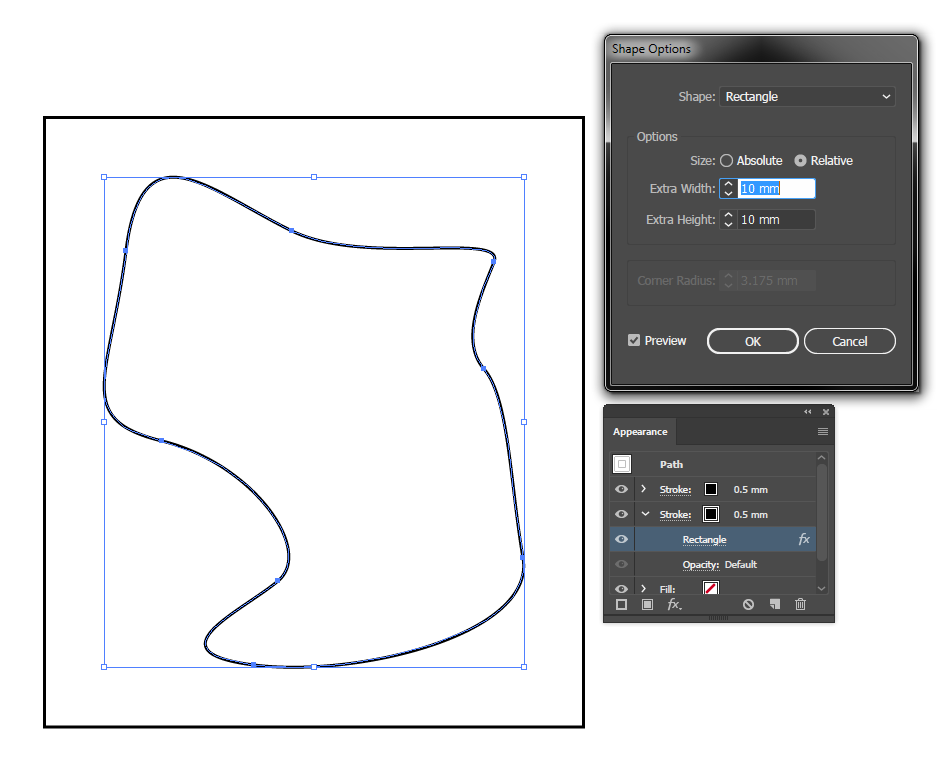Select the Add New Fill icon
The image size is (952, 758).
point(648,604)
